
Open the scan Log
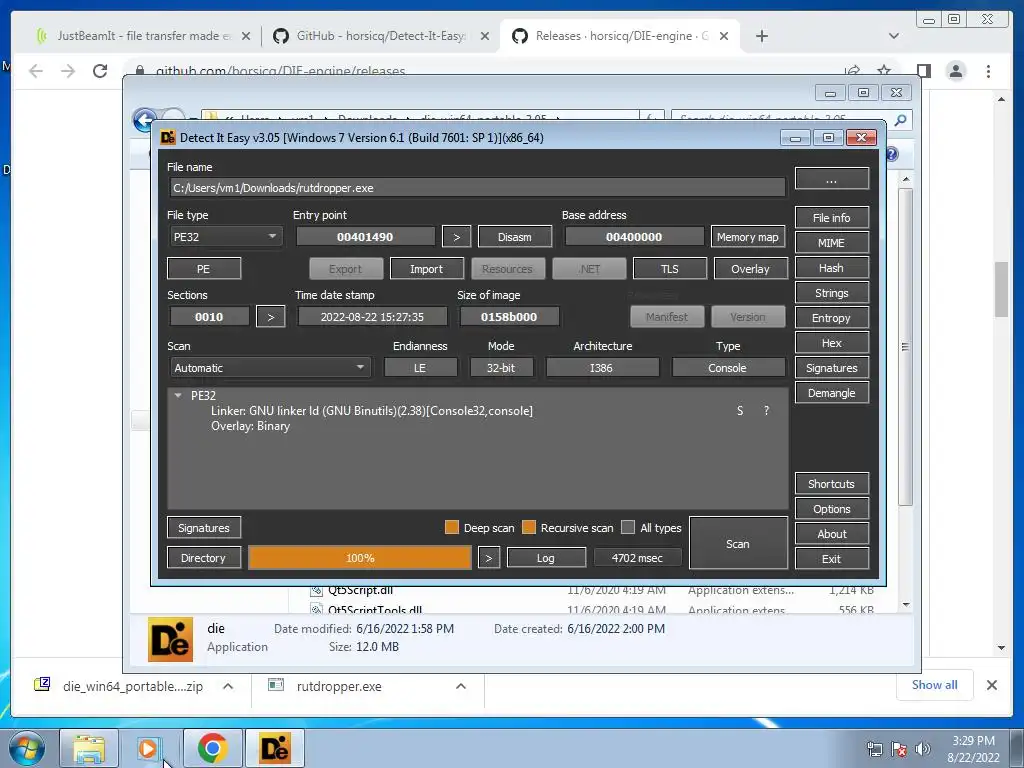tap(546, 558)
